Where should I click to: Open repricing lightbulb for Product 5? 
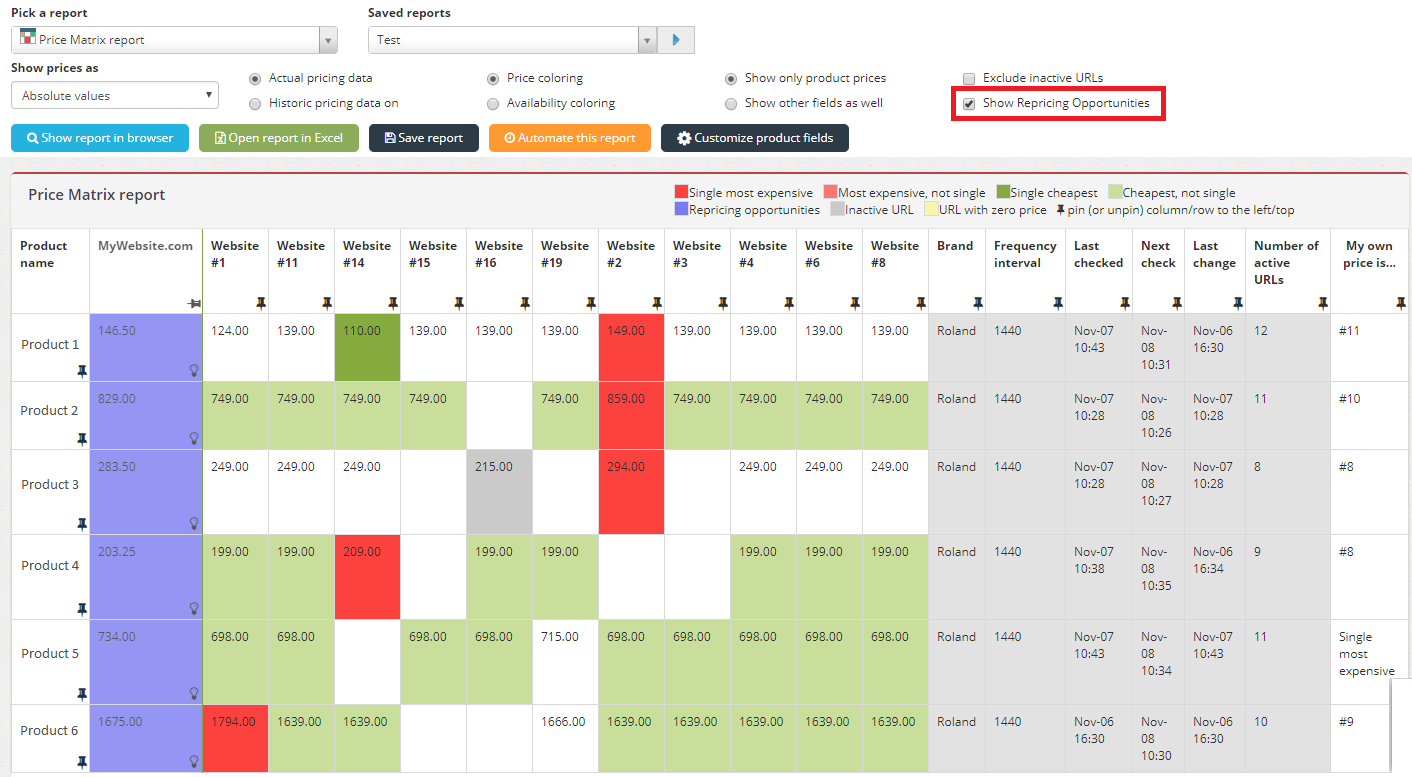[x=194, y=693]
